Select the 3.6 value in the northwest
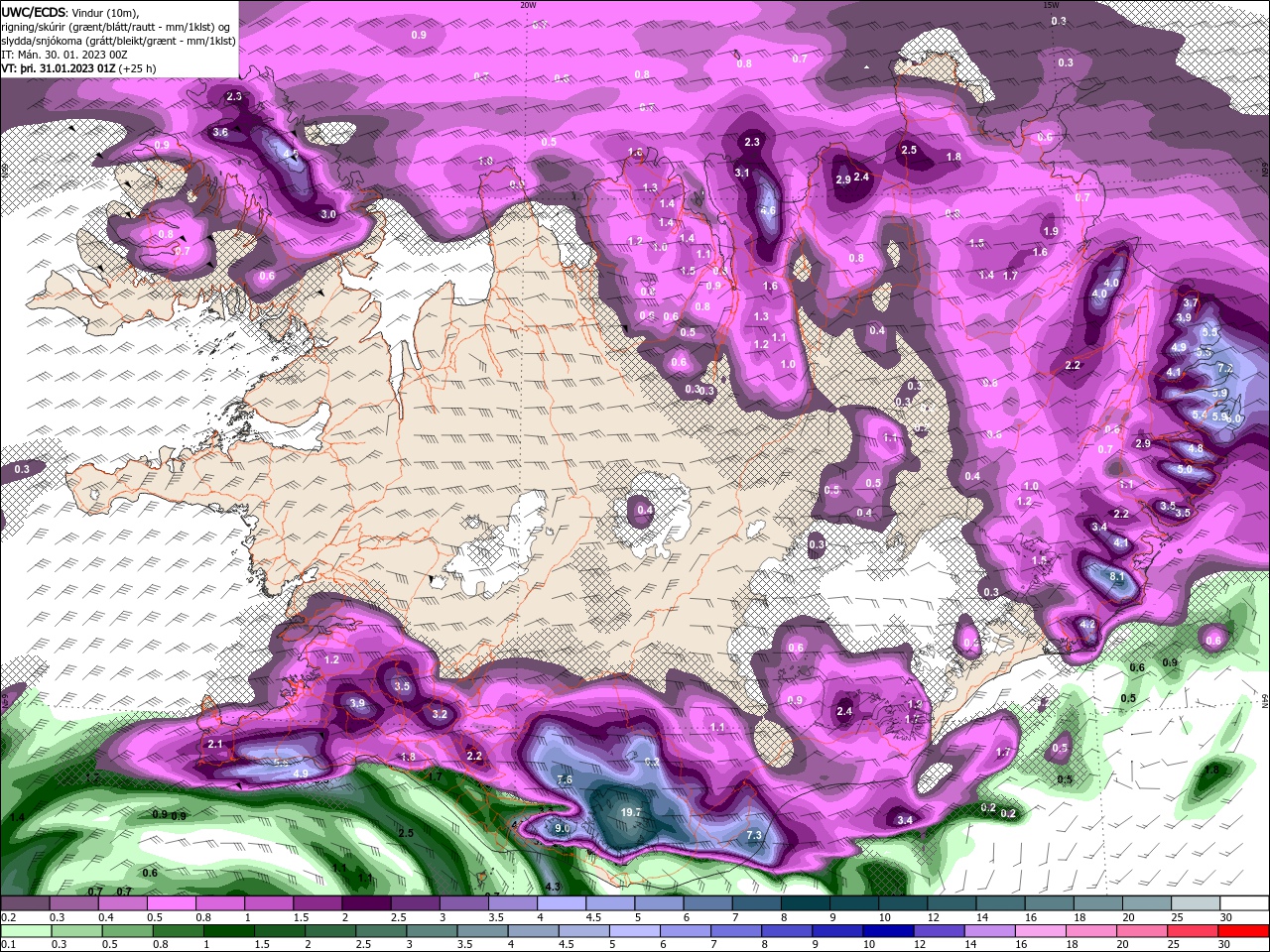The height and width of the screenshot is (952, 1270). tap(221, 132)
